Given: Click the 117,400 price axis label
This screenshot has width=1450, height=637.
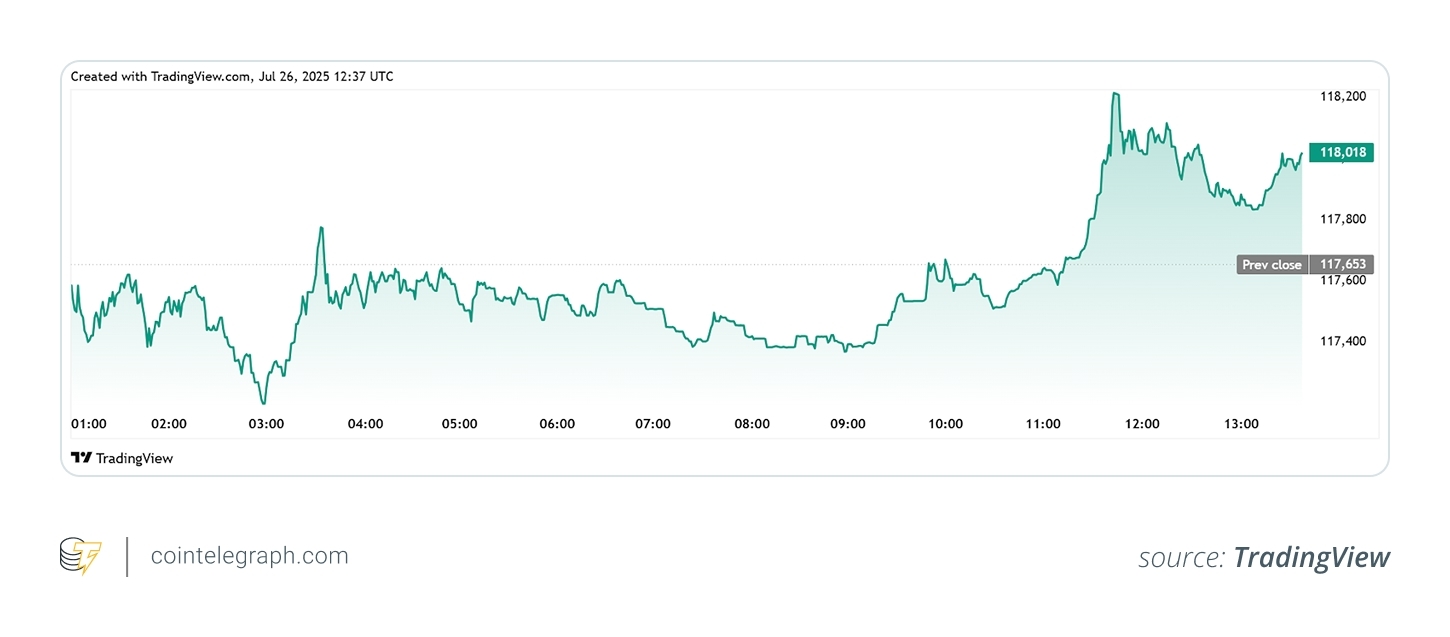Looking at the screenshot, I should pyautogui.click(x=1343, y=342).
